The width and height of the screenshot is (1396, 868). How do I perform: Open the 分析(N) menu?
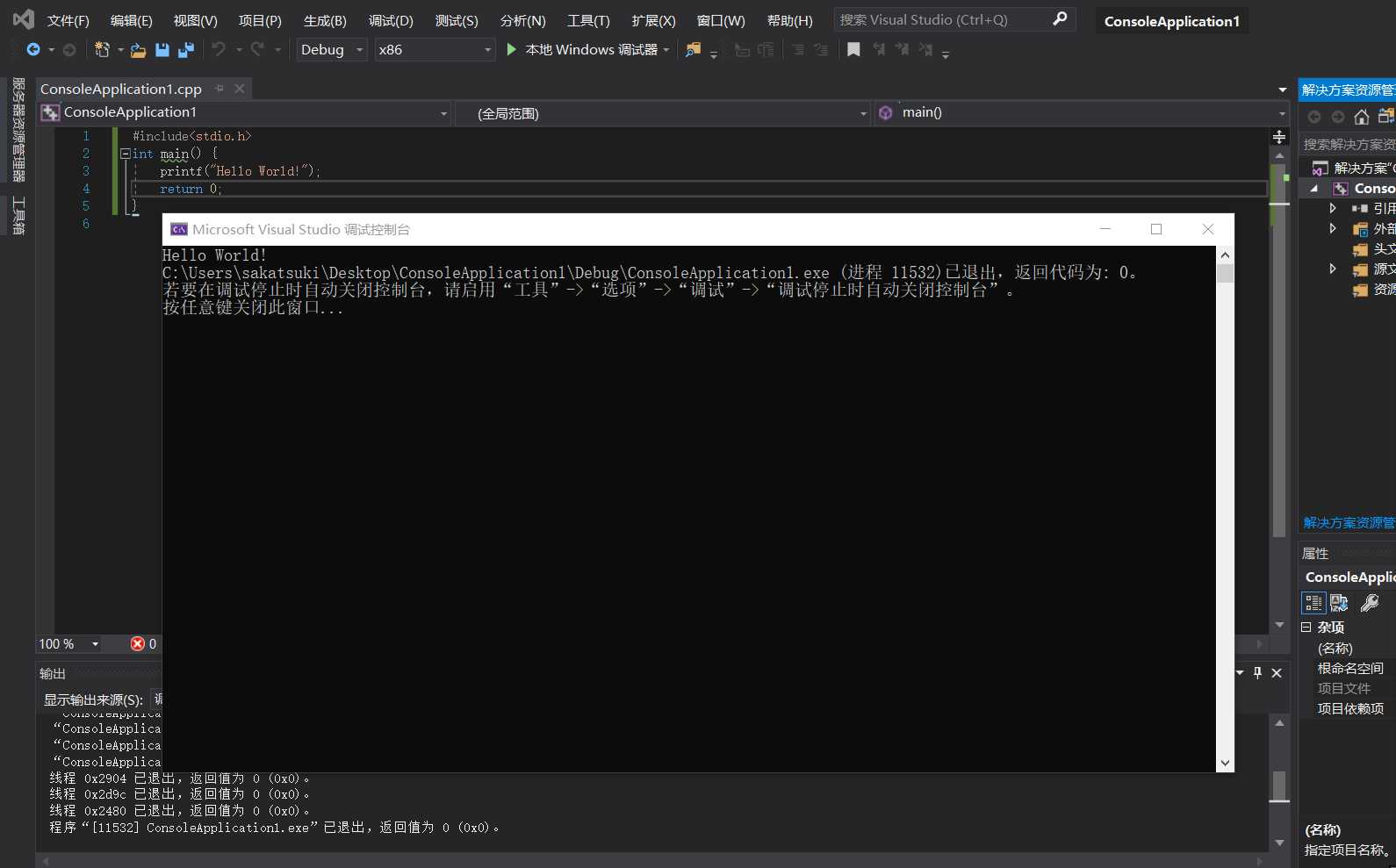tap(522, 20)
